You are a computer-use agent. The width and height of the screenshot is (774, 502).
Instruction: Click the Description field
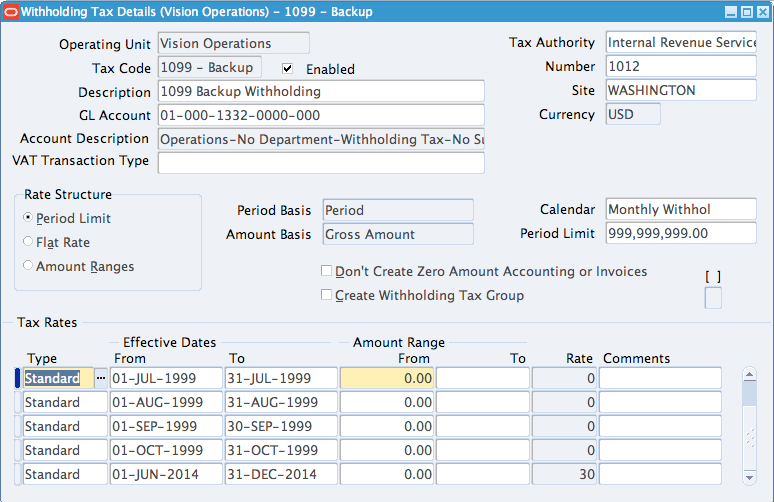point(321,91)
